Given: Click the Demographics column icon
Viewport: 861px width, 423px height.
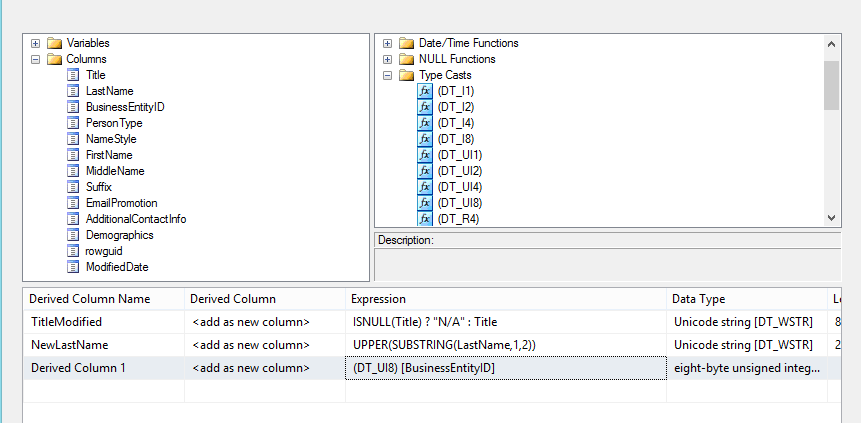Looking at the screenshot, I should 73,235.
